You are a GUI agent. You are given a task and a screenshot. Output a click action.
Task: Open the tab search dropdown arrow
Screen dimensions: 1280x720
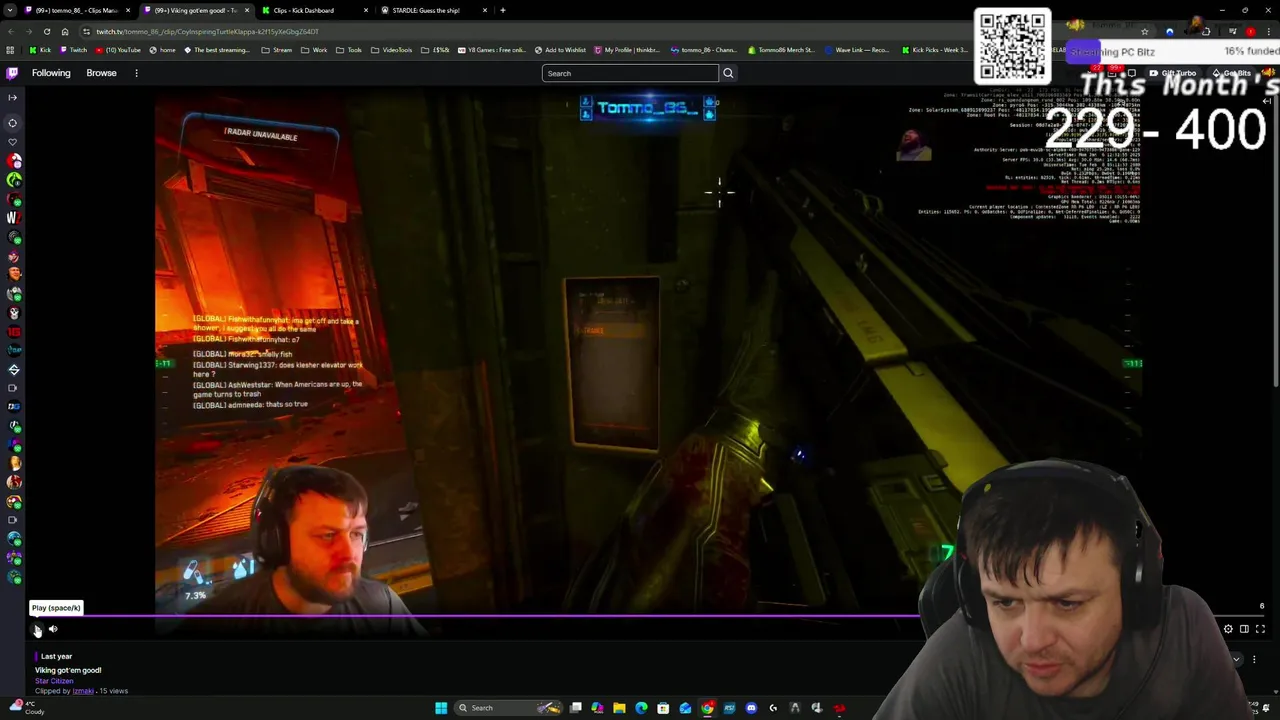pyautogui.click(x=10, y=10)
